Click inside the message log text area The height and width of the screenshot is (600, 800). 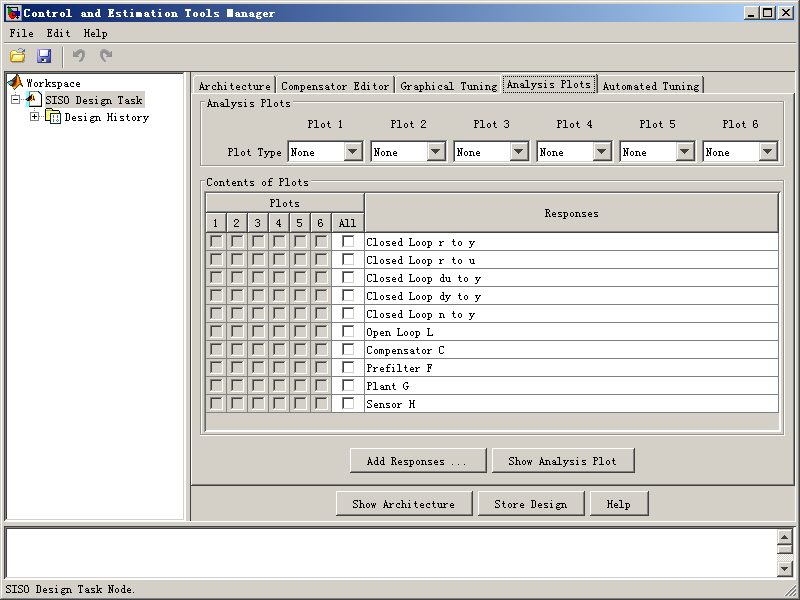click(391, 553)
